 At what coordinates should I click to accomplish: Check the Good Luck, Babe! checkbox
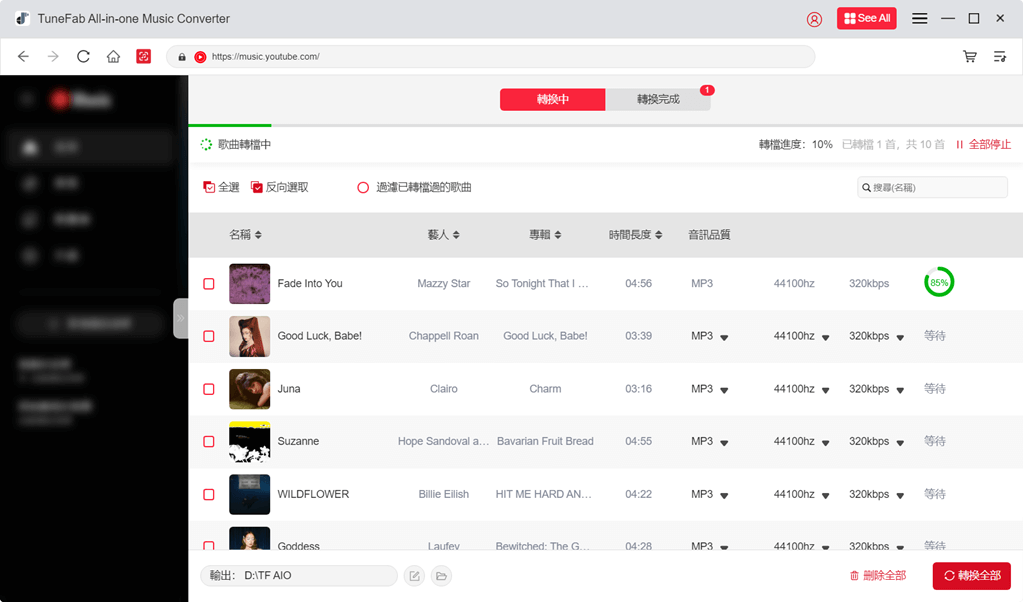click(209, 336)
